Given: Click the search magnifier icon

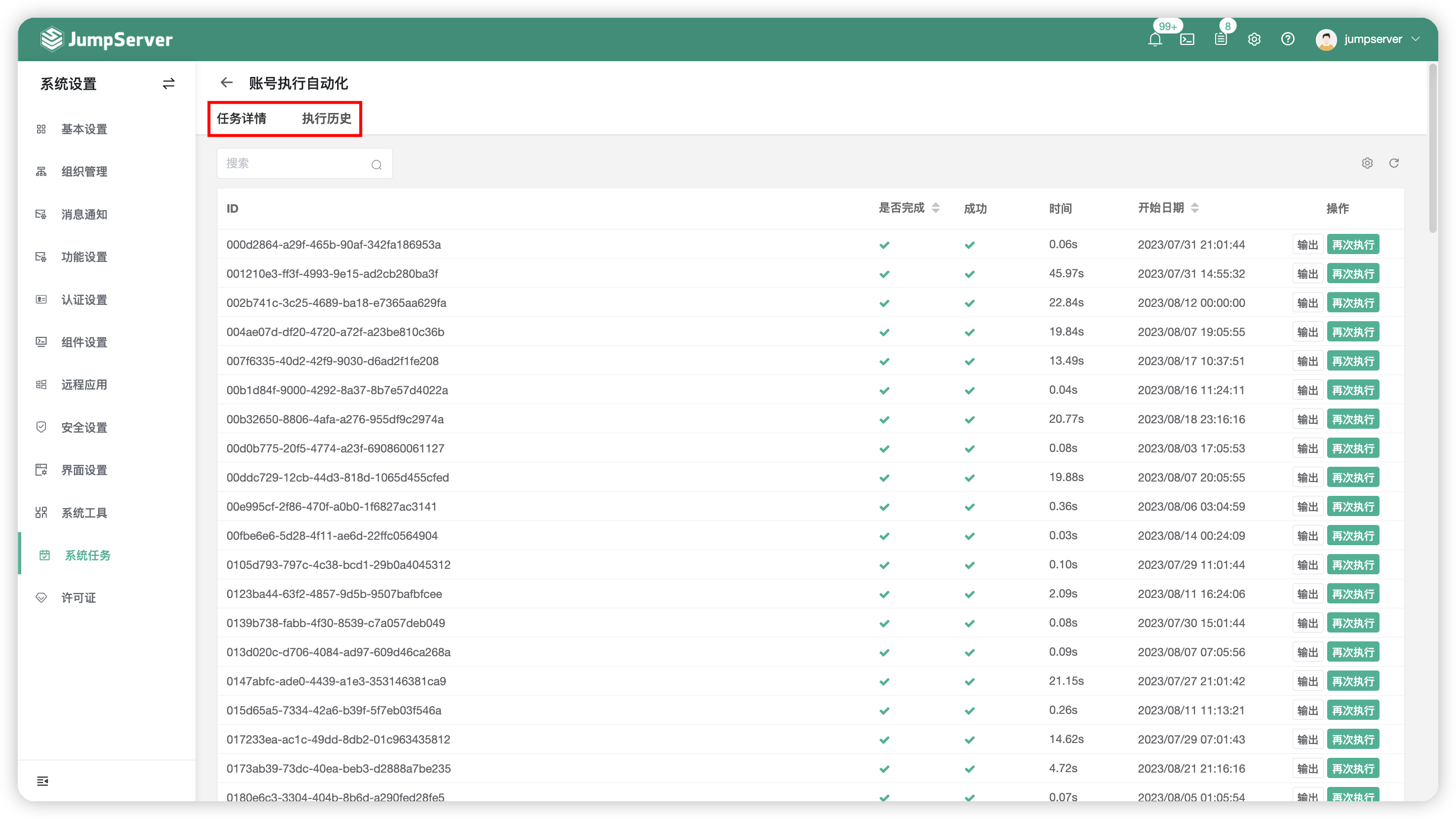Looking at the screenshot, I should [377, 164].
